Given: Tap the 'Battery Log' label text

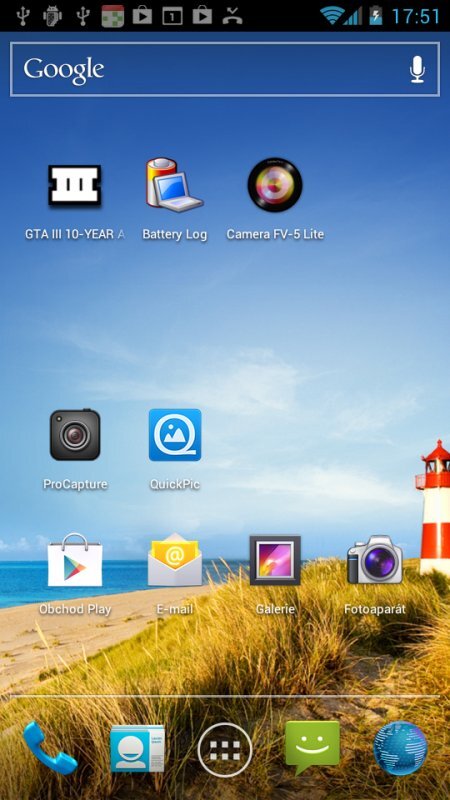Looking at the screenshot, I should coord(174,234).
